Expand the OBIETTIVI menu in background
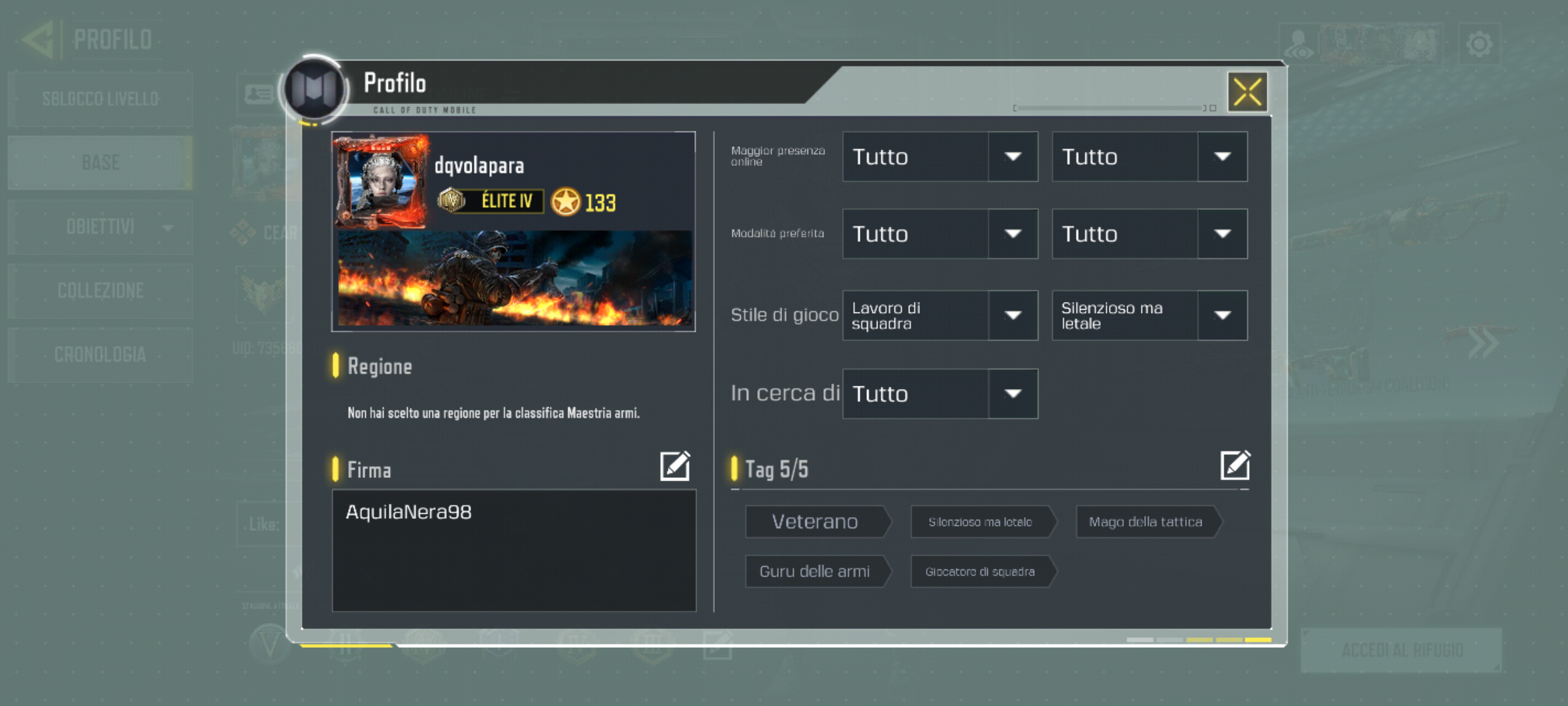The height and width of the screenshot is (706, 1568). coord(101,227)
